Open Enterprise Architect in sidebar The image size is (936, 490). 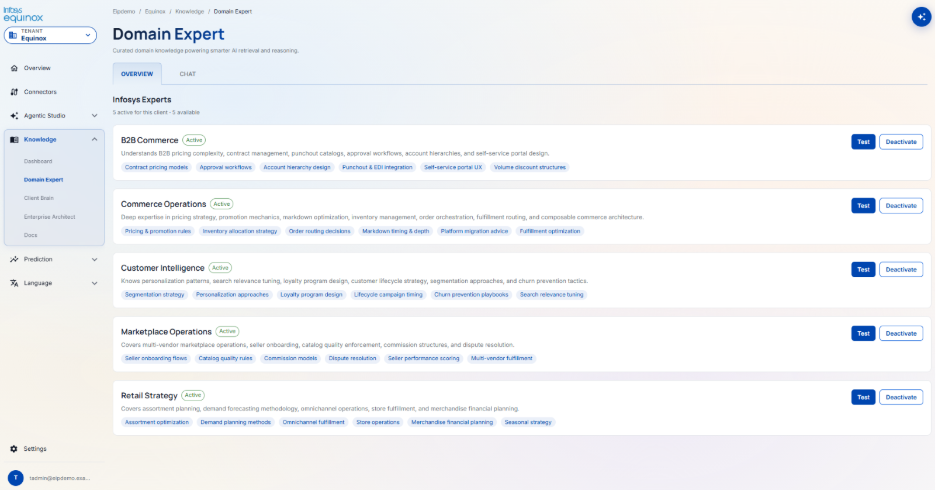tap(50, 217)
